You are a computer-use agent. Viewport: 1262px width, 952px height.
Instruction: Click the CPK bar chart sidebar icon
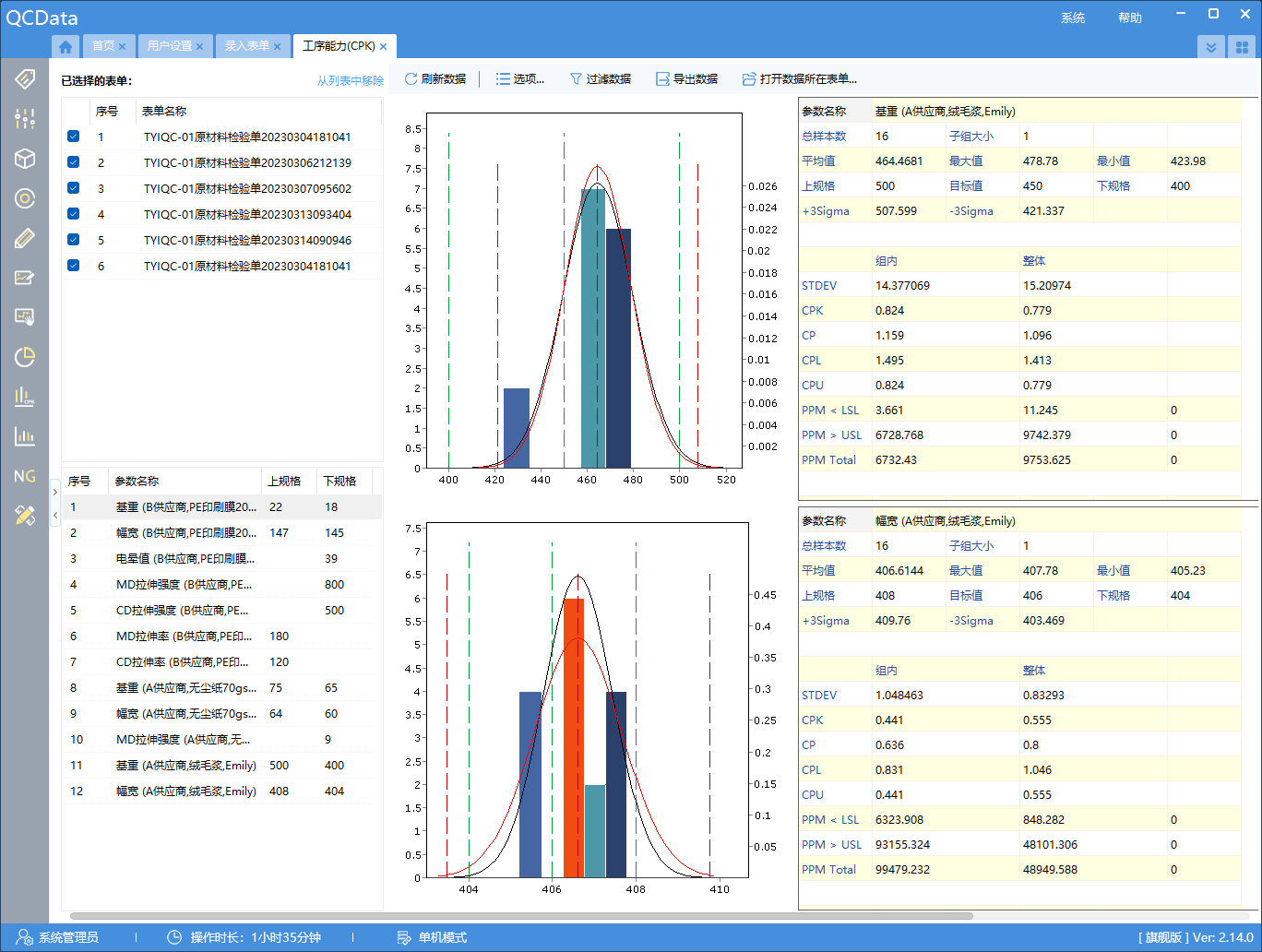25,397
